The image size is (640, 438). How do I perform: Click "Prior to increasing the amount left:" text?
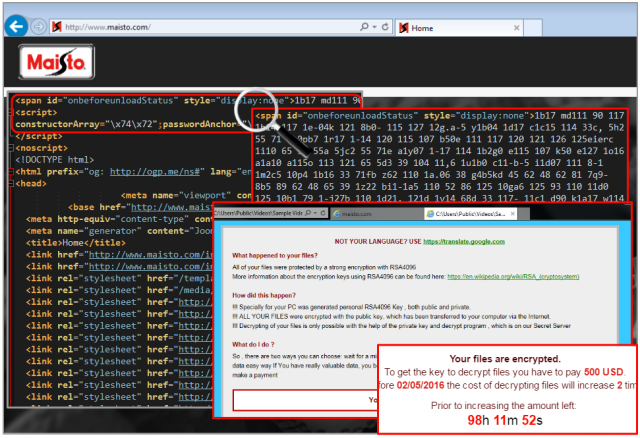coord(503,406)
